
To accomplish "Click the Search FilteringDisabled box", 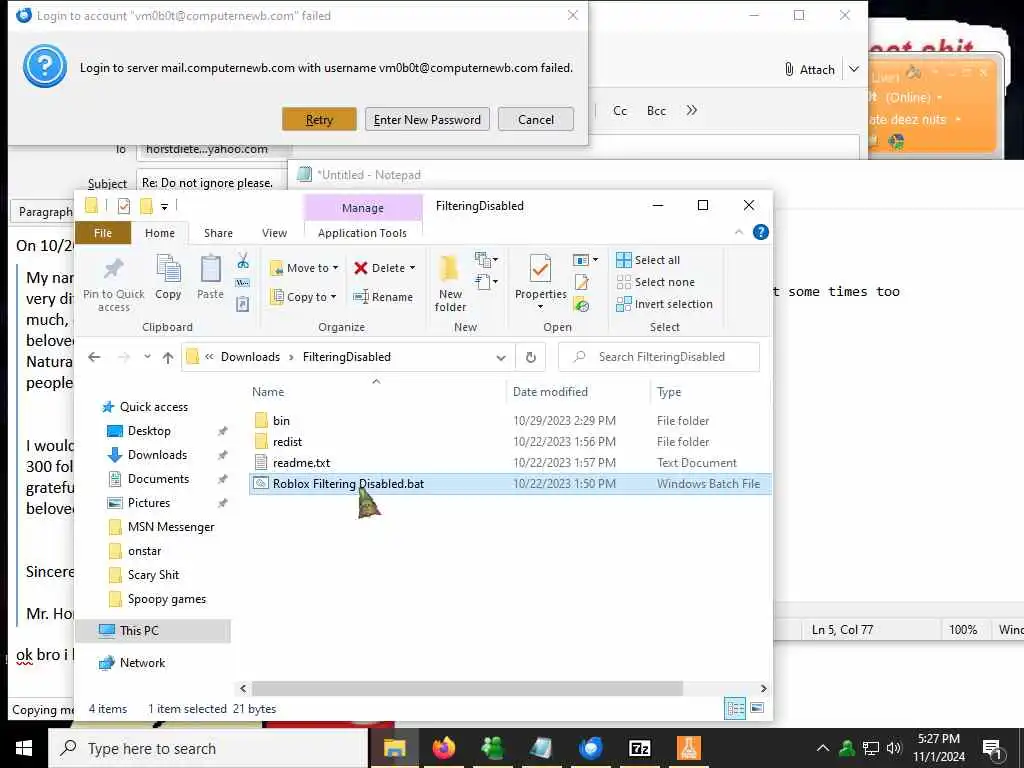I will [x=659, y=357].
